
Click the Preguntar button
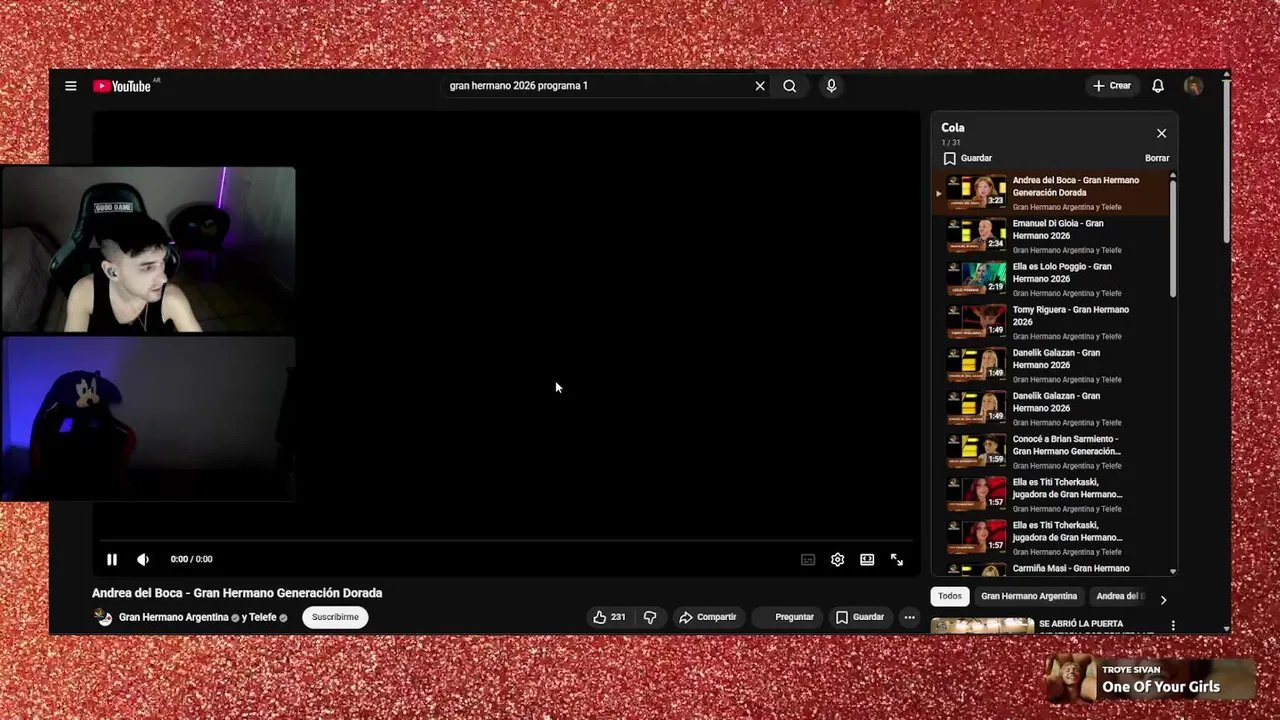point(787,617)
